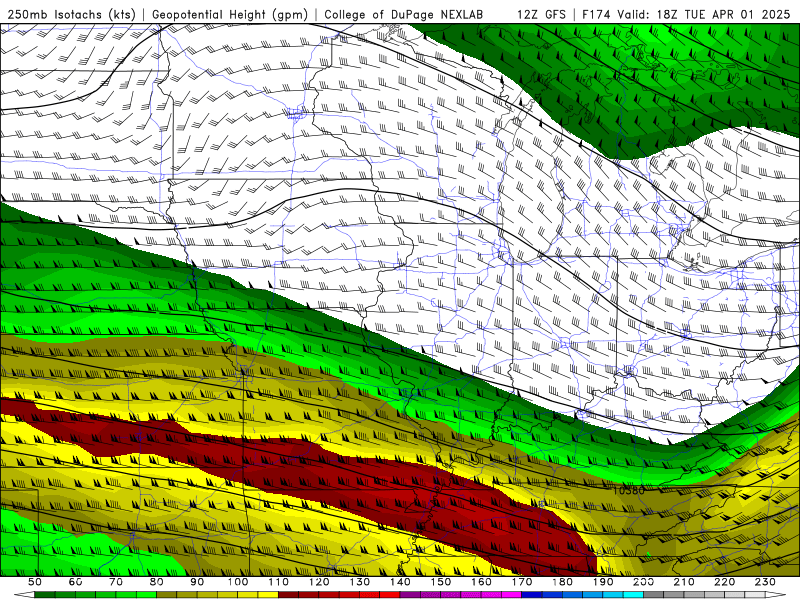Pick the bright red swatch below 140
The image size is (800, 600).
click(390, 595)
